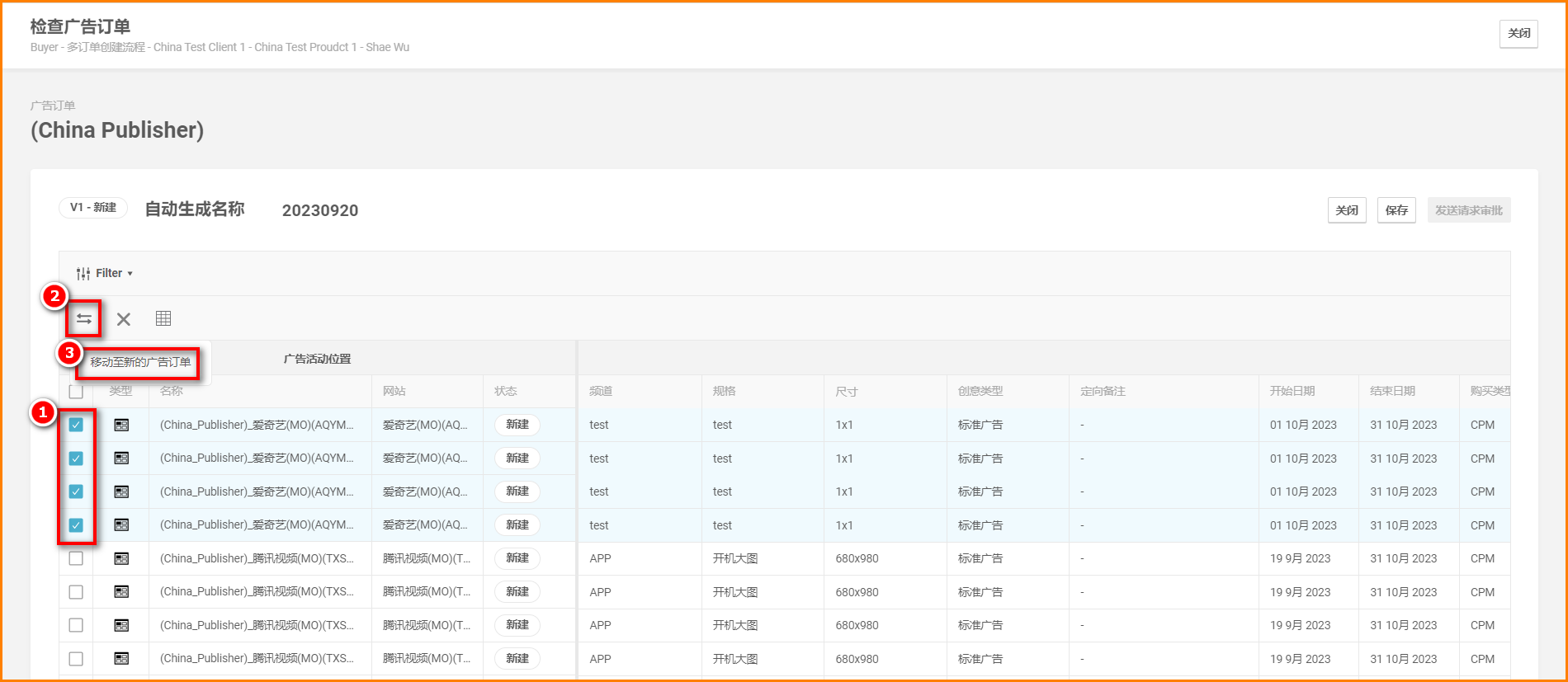Sort by the 规格 column header
1568x682 pixels.
(x=725, y=391)
